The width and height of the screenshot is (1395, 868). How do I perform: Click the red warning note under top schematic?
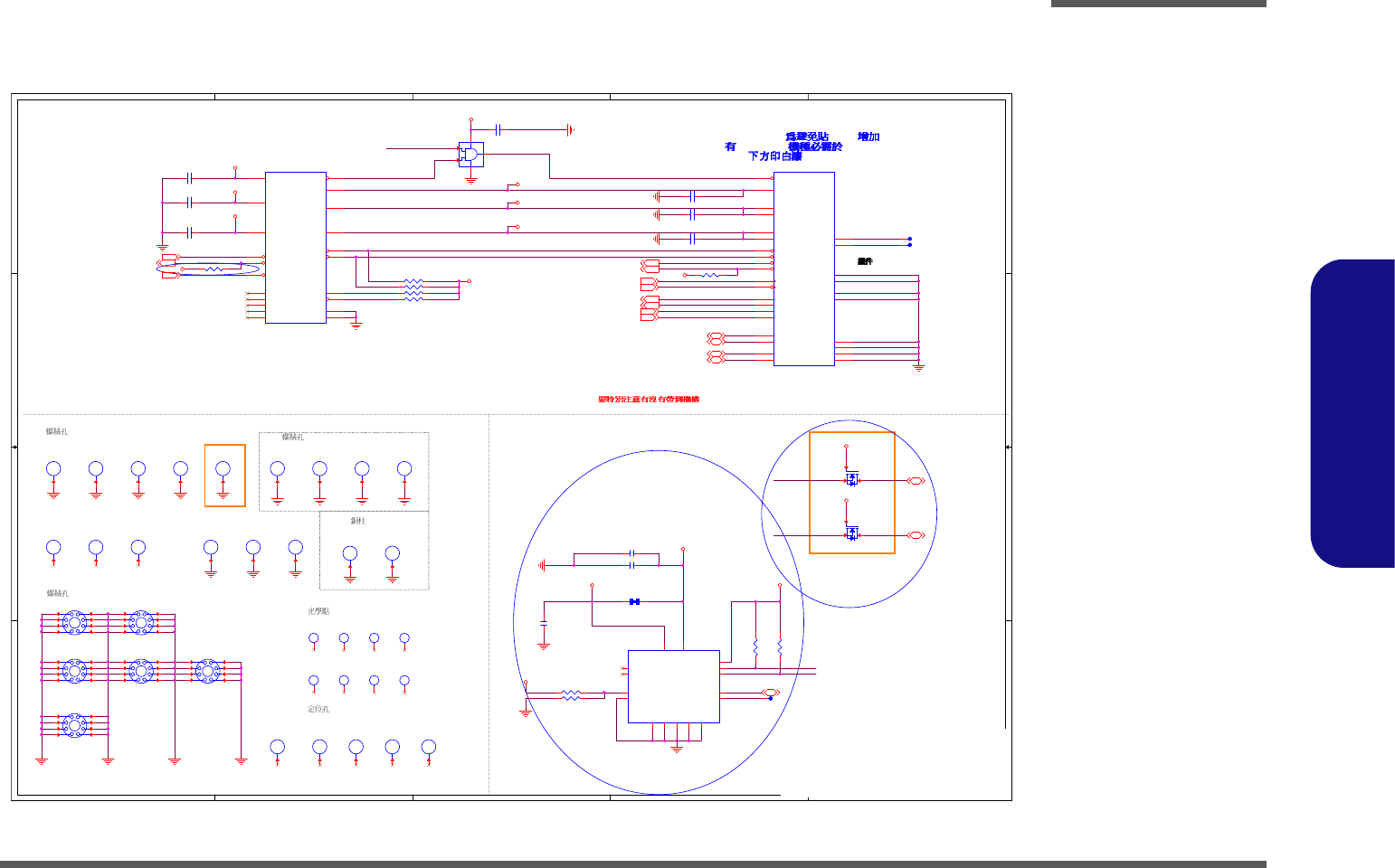[649, 399]
